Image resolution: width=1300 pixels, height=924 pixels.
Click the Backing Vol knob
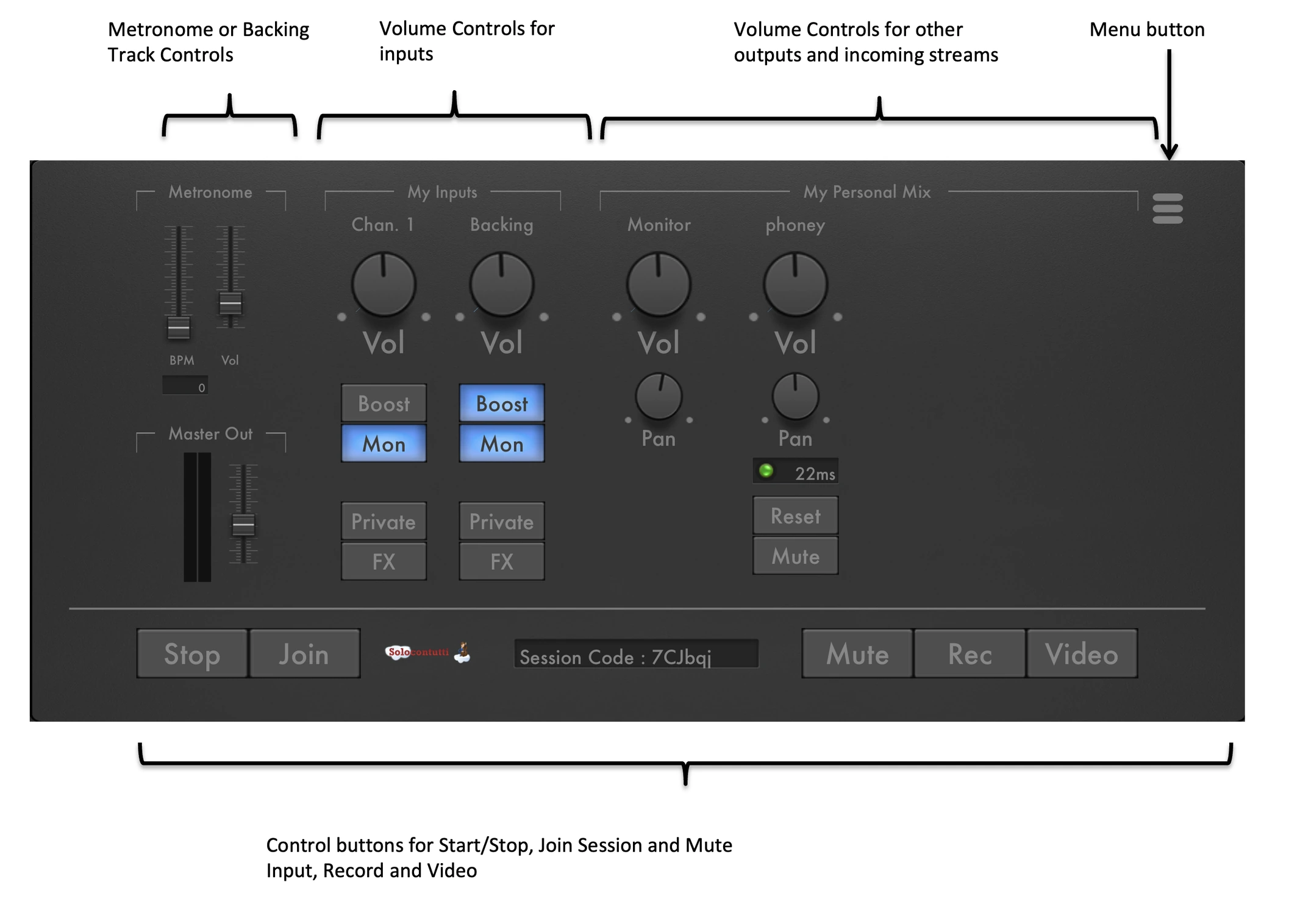click(x=501, y=285)
